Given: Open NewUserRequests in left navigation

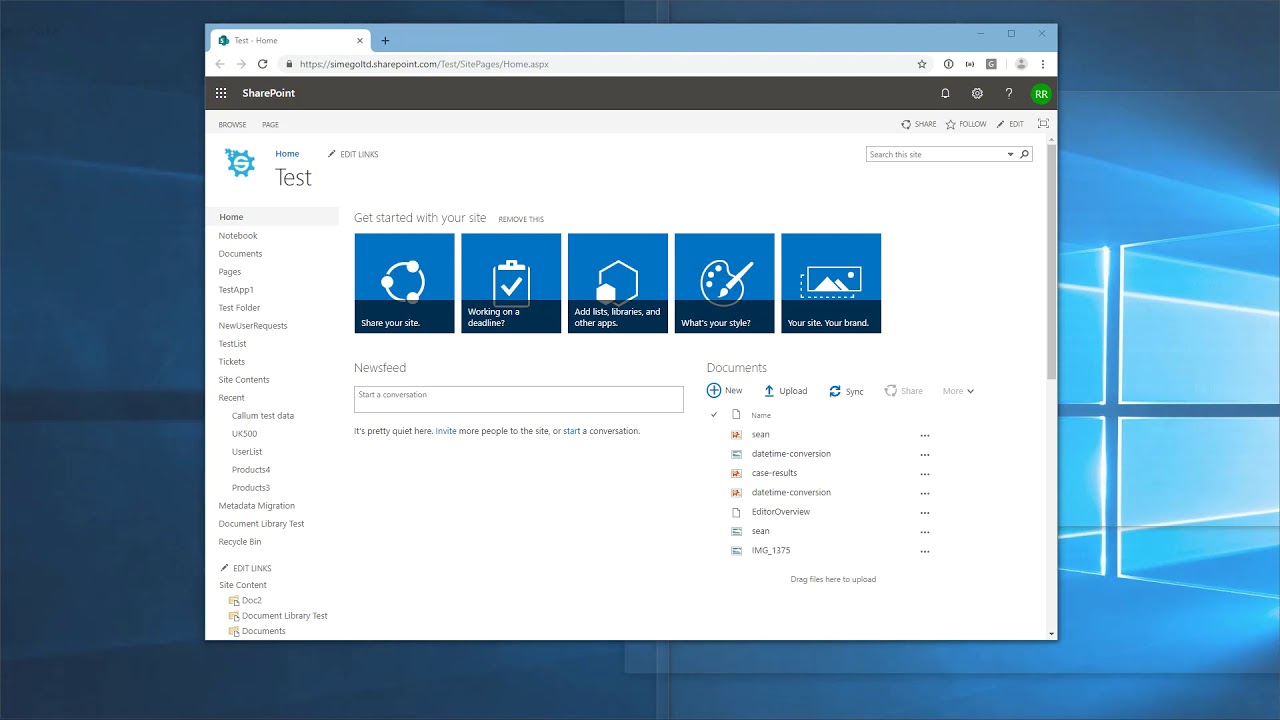Looking at the screenshot, I should click(x=253, y=326).
